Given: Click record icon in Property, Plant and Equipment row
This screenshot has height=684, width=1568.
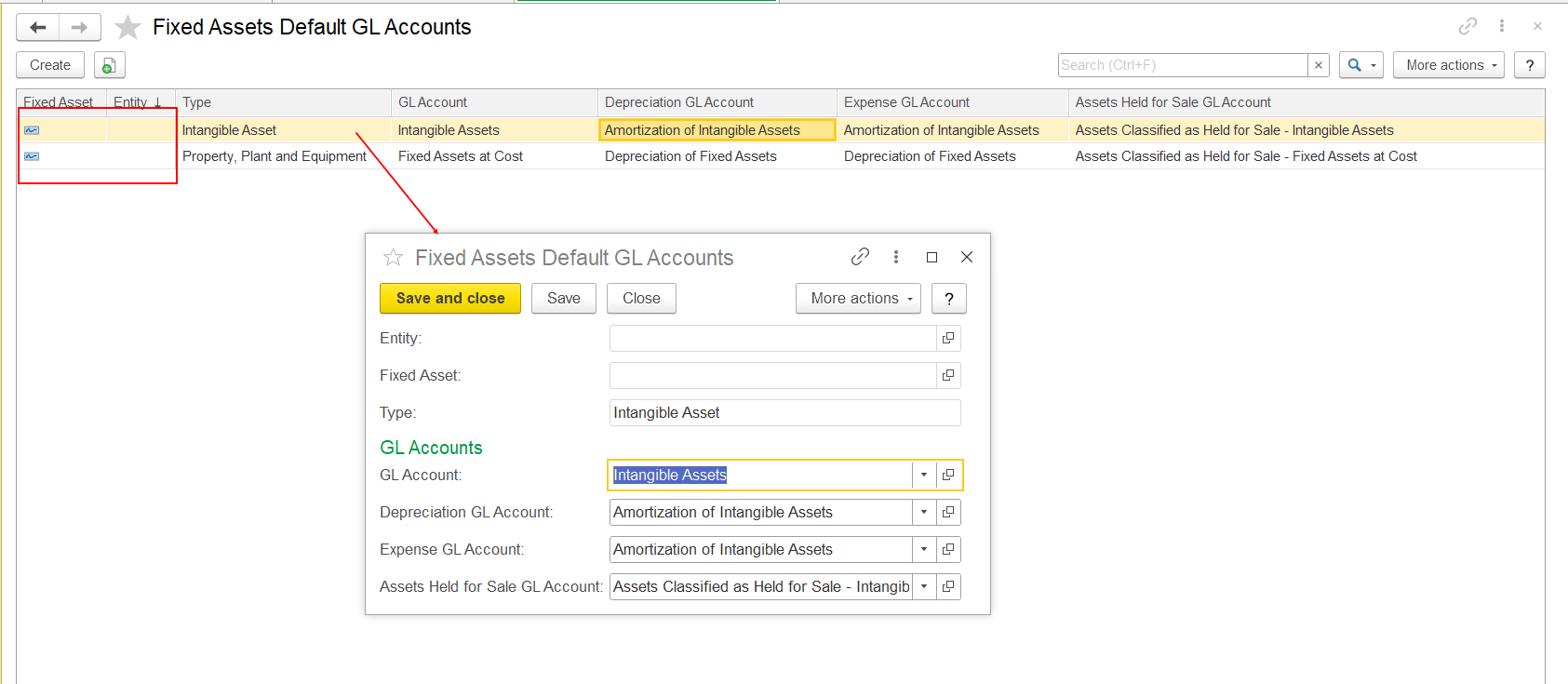Looking at the screenshot, I should pos(32,156).
